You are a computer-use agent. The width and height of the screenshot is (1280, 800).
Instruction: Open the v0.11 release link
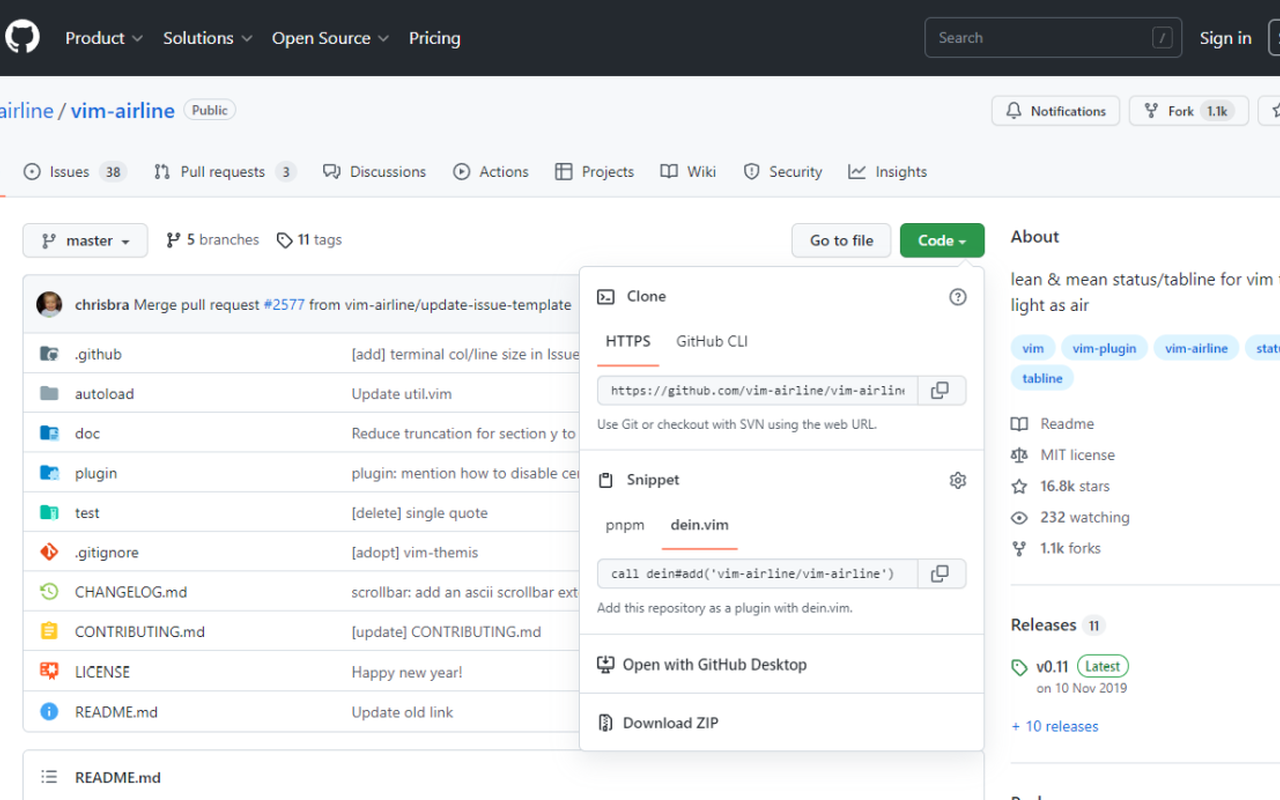[x=1052, y=666]
